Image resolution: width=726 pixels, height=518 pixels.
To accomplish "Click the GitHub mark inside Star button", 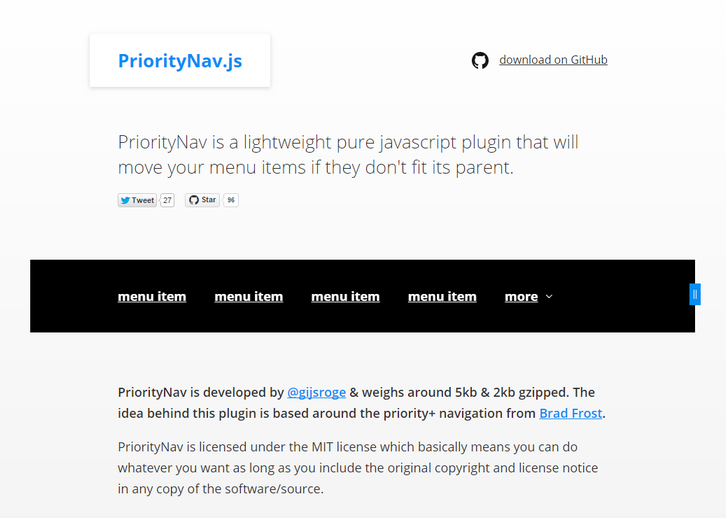I will click(194, 200).
